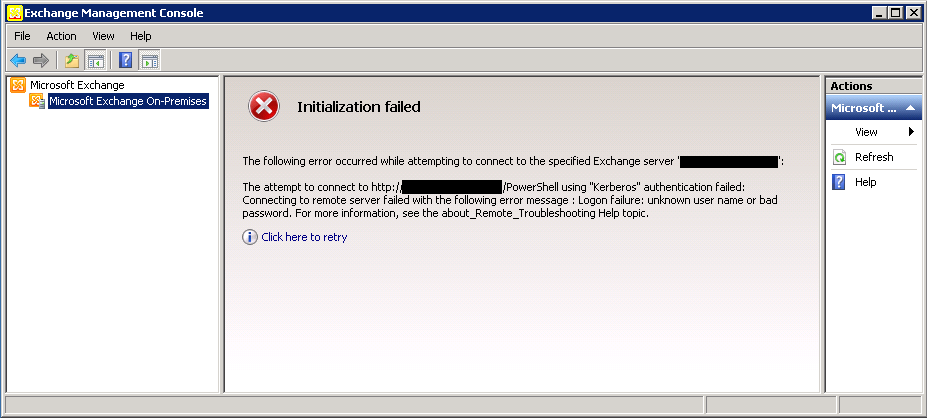Toggle the Show/Hide Console Tree button
The width and height of the screenshot is (927, 418).
coord(95,61)
